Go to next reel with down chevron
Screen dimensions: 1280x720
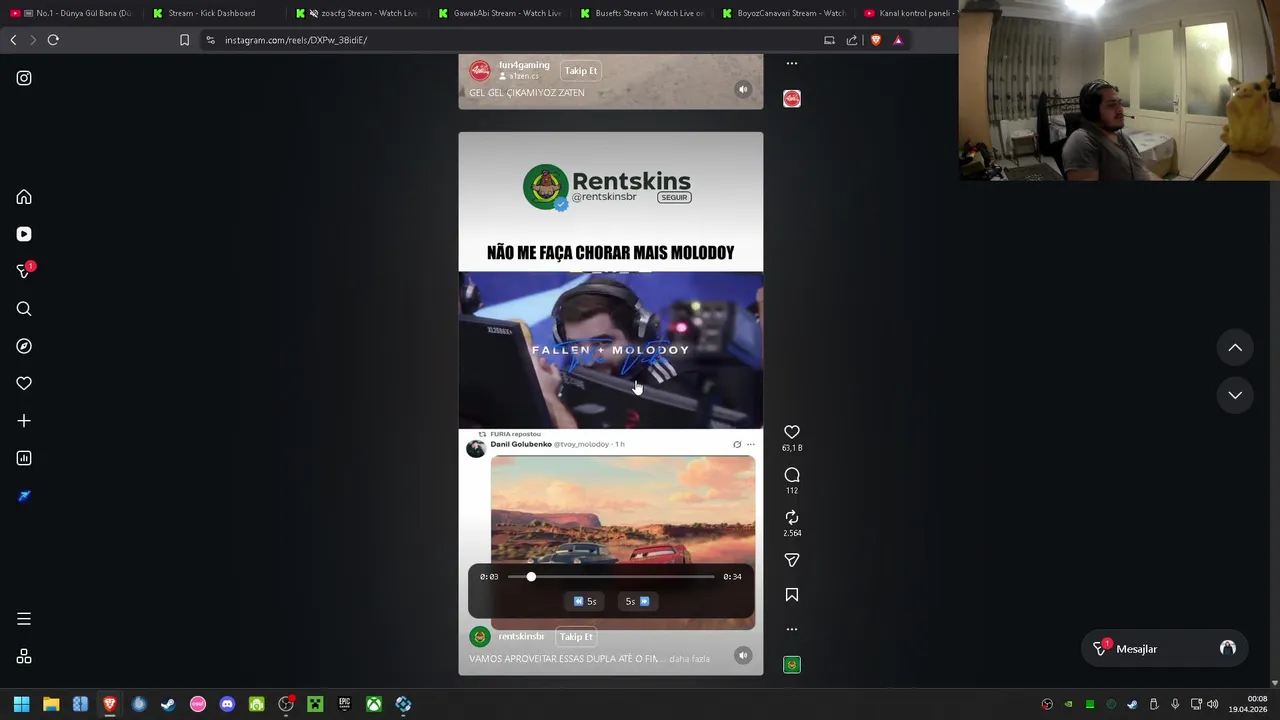pyautogui.click(x=1235, y=395)
